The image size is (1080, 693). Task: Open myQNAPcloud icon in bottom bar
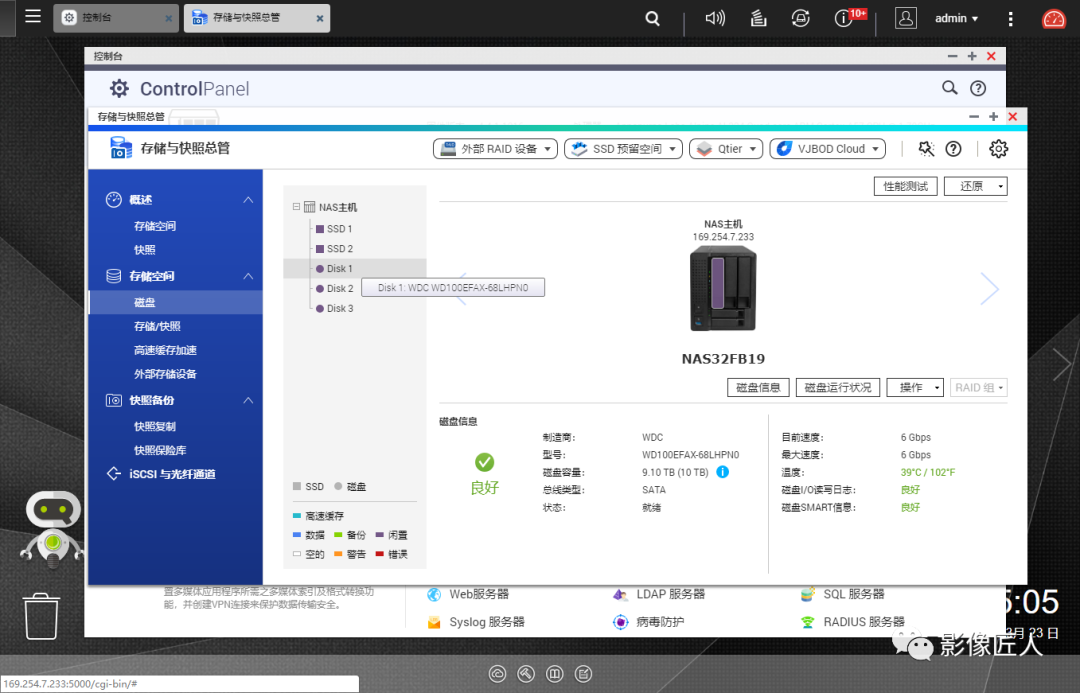(x=497, y=674)
